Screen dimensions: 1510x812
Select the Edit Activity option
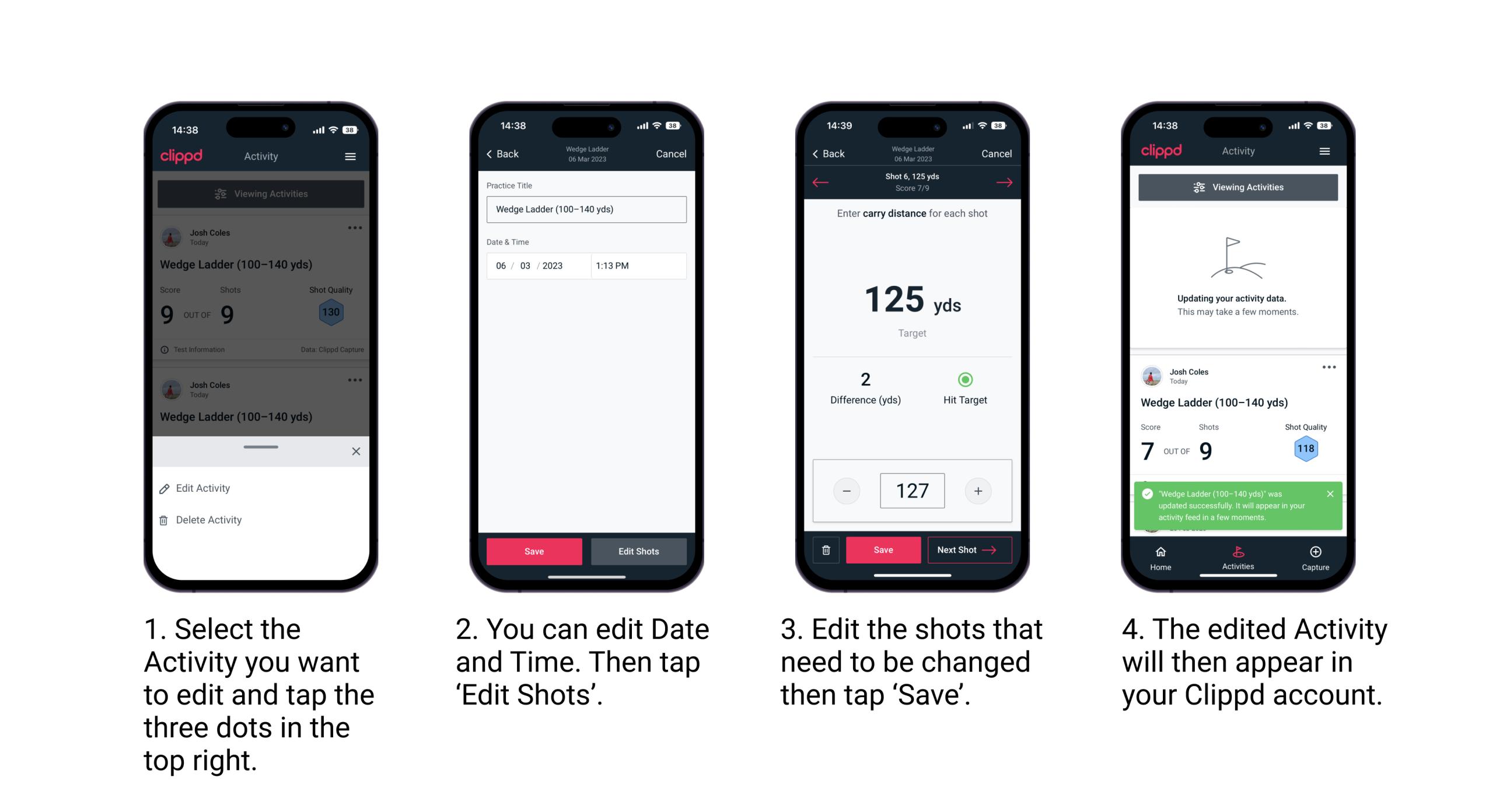coord(204,490)
